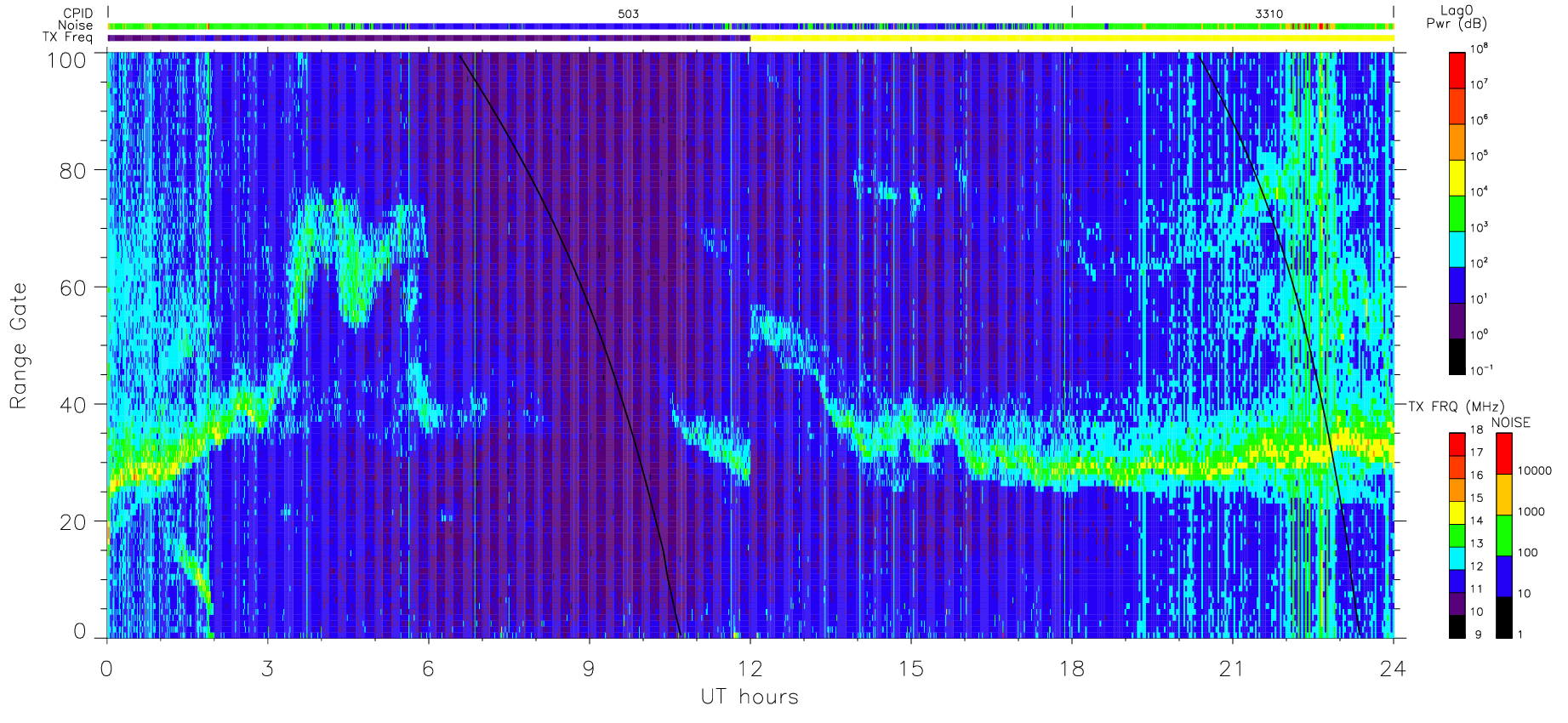Viewport: 1568px width, 723px height.
Task: Click the 100 tick label on Range Gate axis
Action: tap(66, 60)
